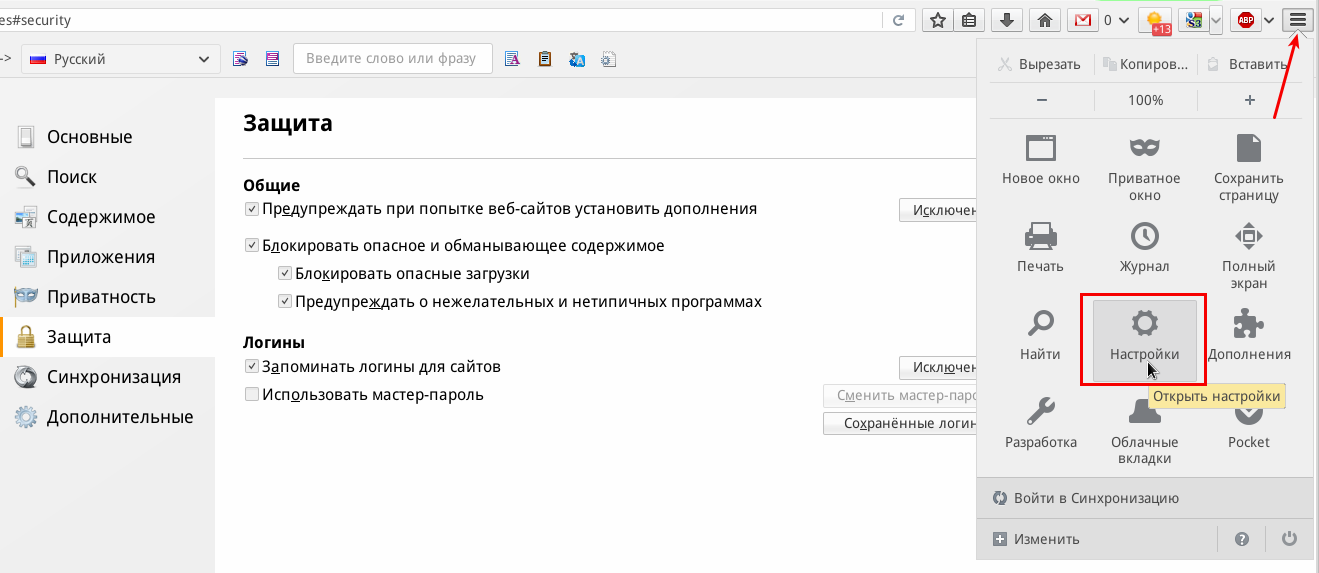Open the Gmail notifier icon

point(1081,20)
